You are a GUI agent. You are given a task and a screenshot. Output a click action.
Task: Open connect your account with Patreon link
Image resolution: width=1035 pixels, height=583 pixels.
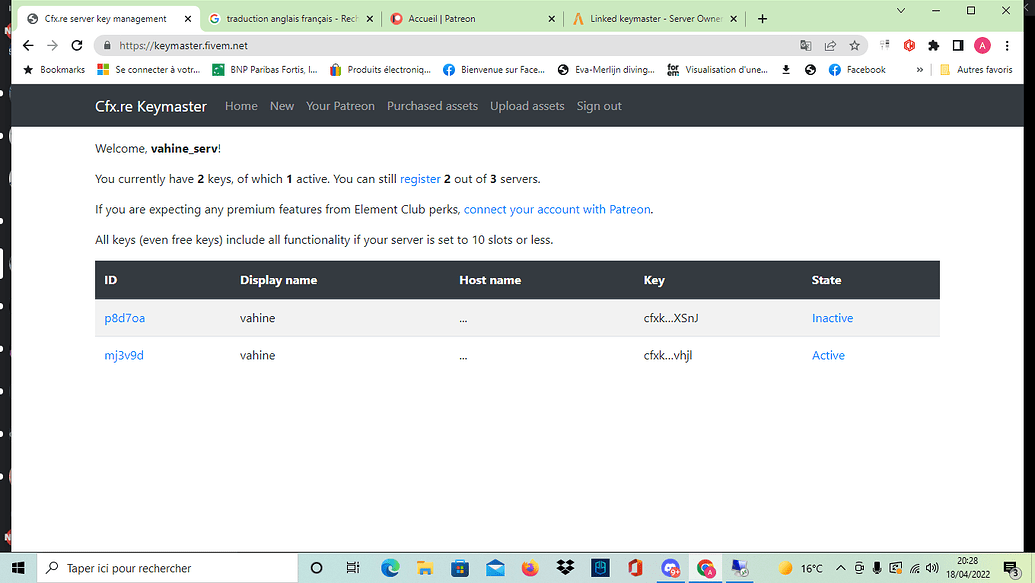coord(556,209)
